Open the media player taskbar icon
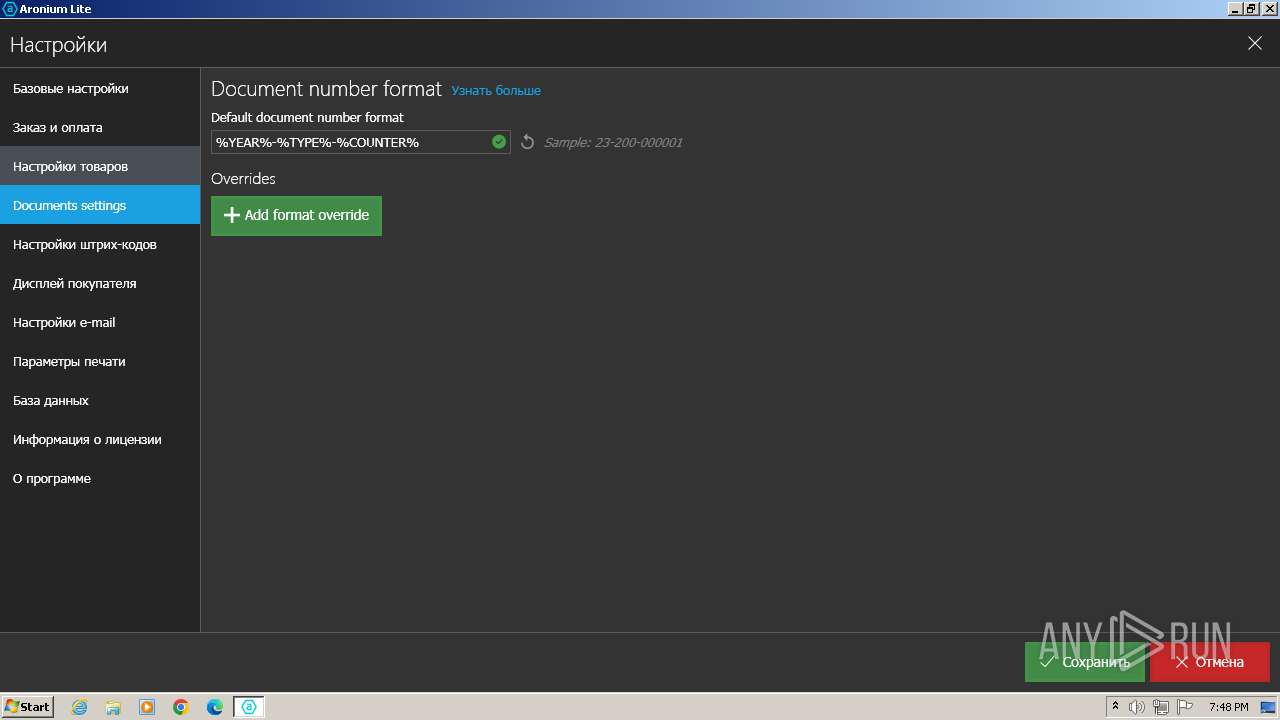Screen dimensions: 1280x720 [x=147, y=707]
